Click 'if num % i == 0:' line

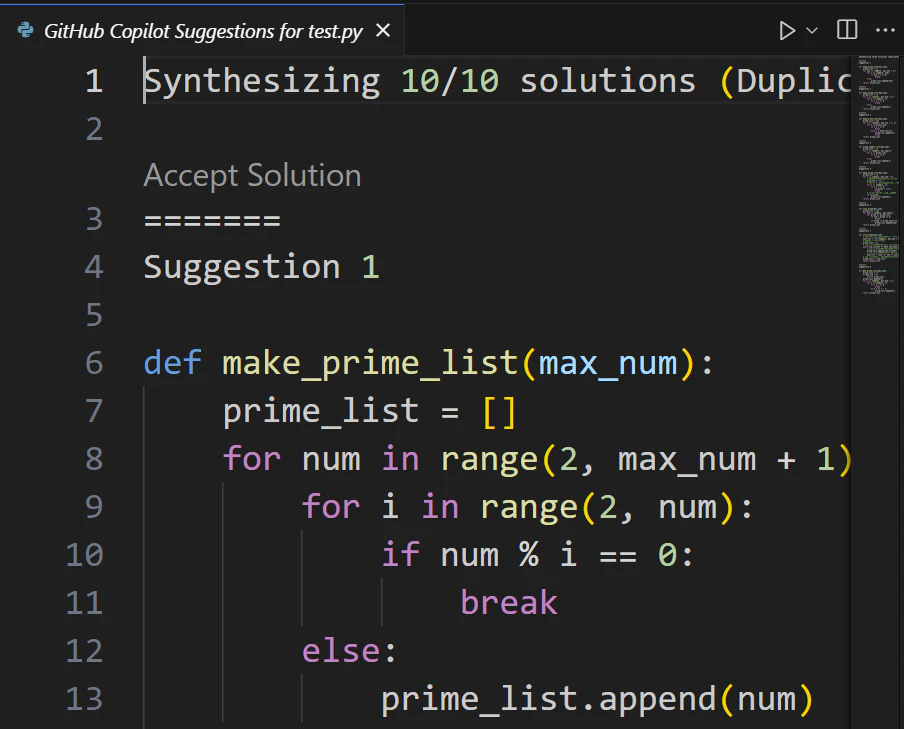[x=537, y=555]
